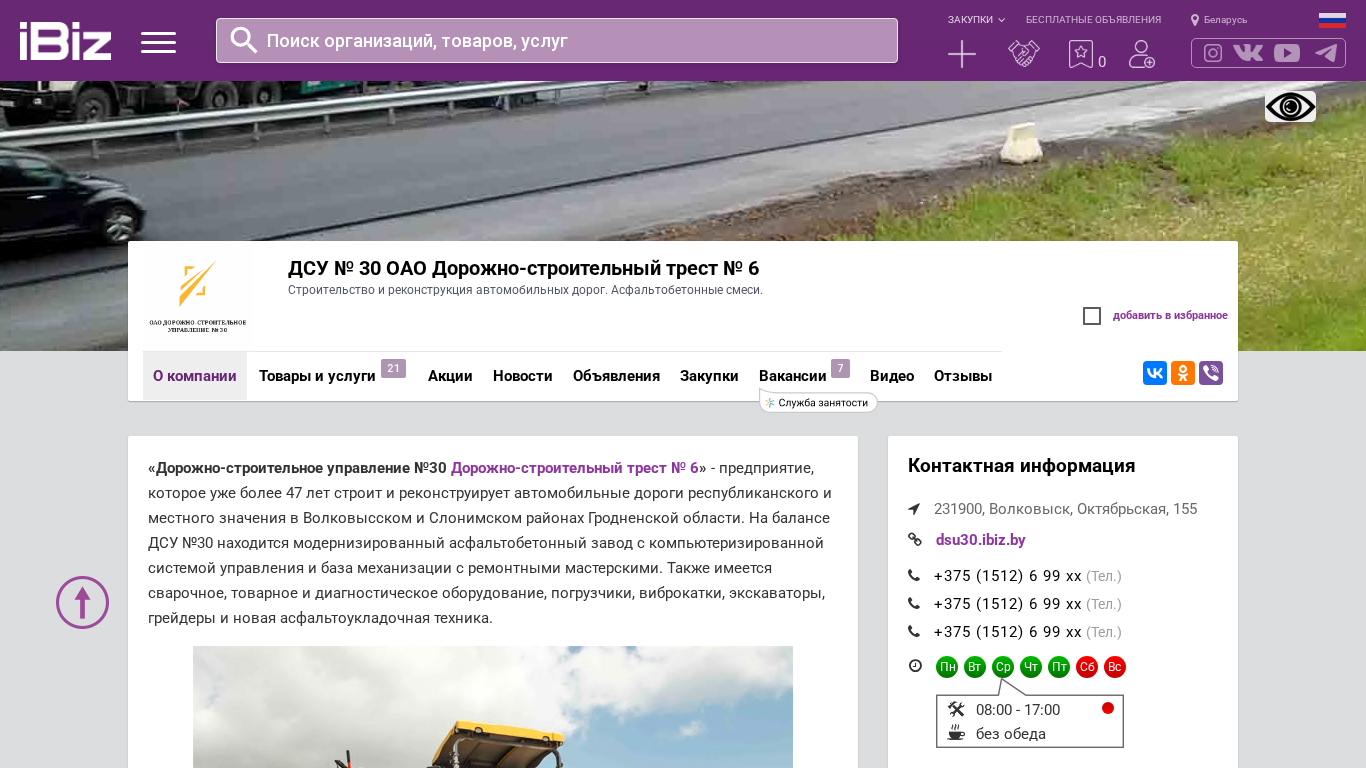1366x768 pixels.
Task: Click first phone number +375 (1512) 6 99 xx
Action: 1008,576
